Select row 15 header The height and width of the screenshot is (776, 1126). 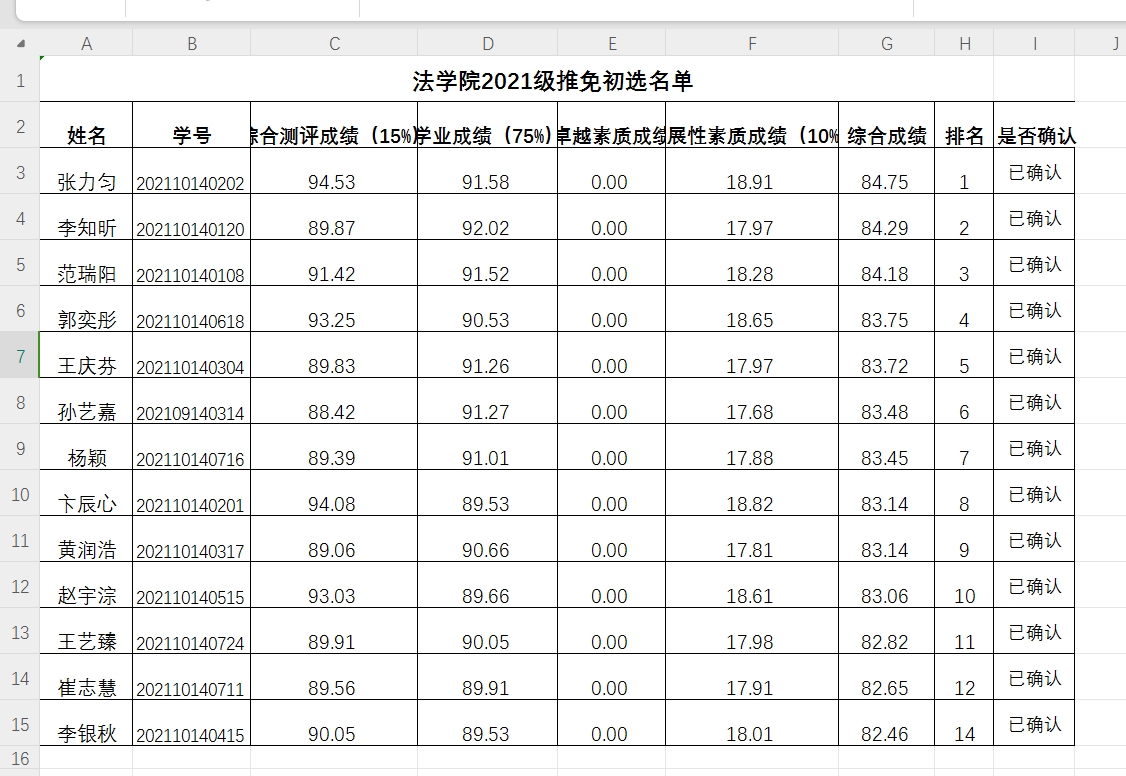tap(20, 724)
